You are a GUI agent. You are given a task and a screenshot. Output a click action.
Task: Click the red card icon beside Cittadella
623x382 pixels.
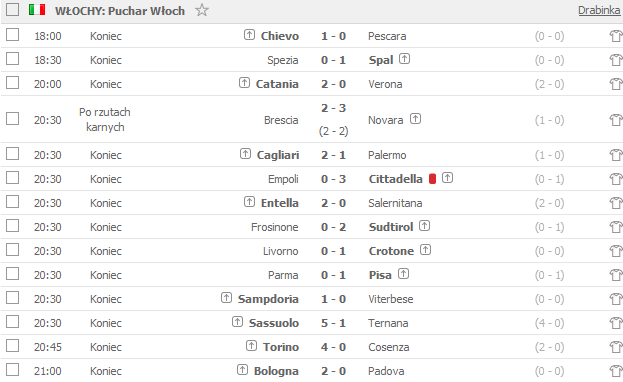[x=433, y=179]
